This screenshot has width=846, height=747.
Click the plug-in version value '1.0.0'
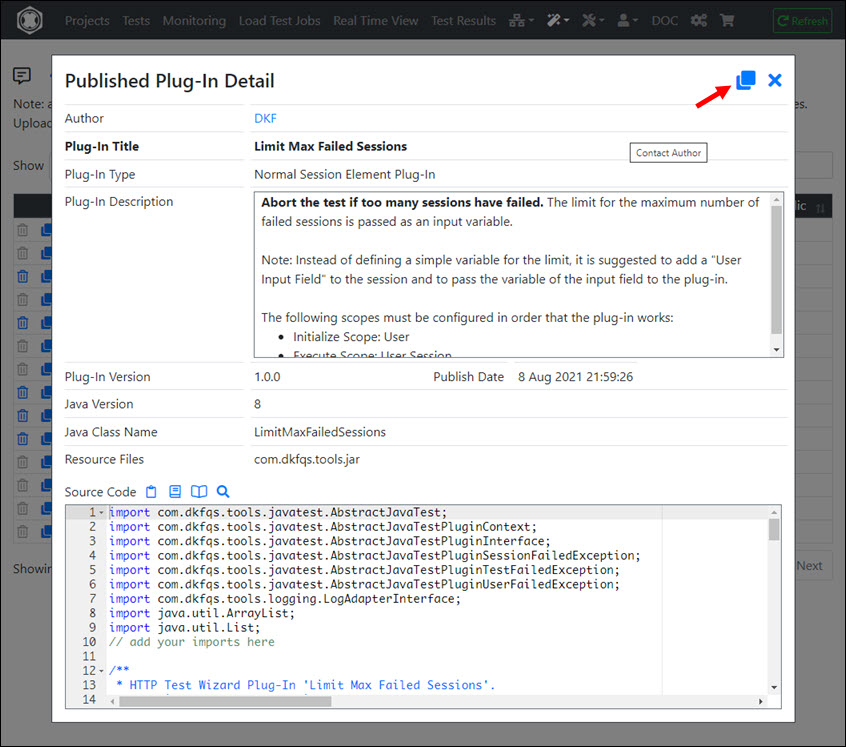267,376
